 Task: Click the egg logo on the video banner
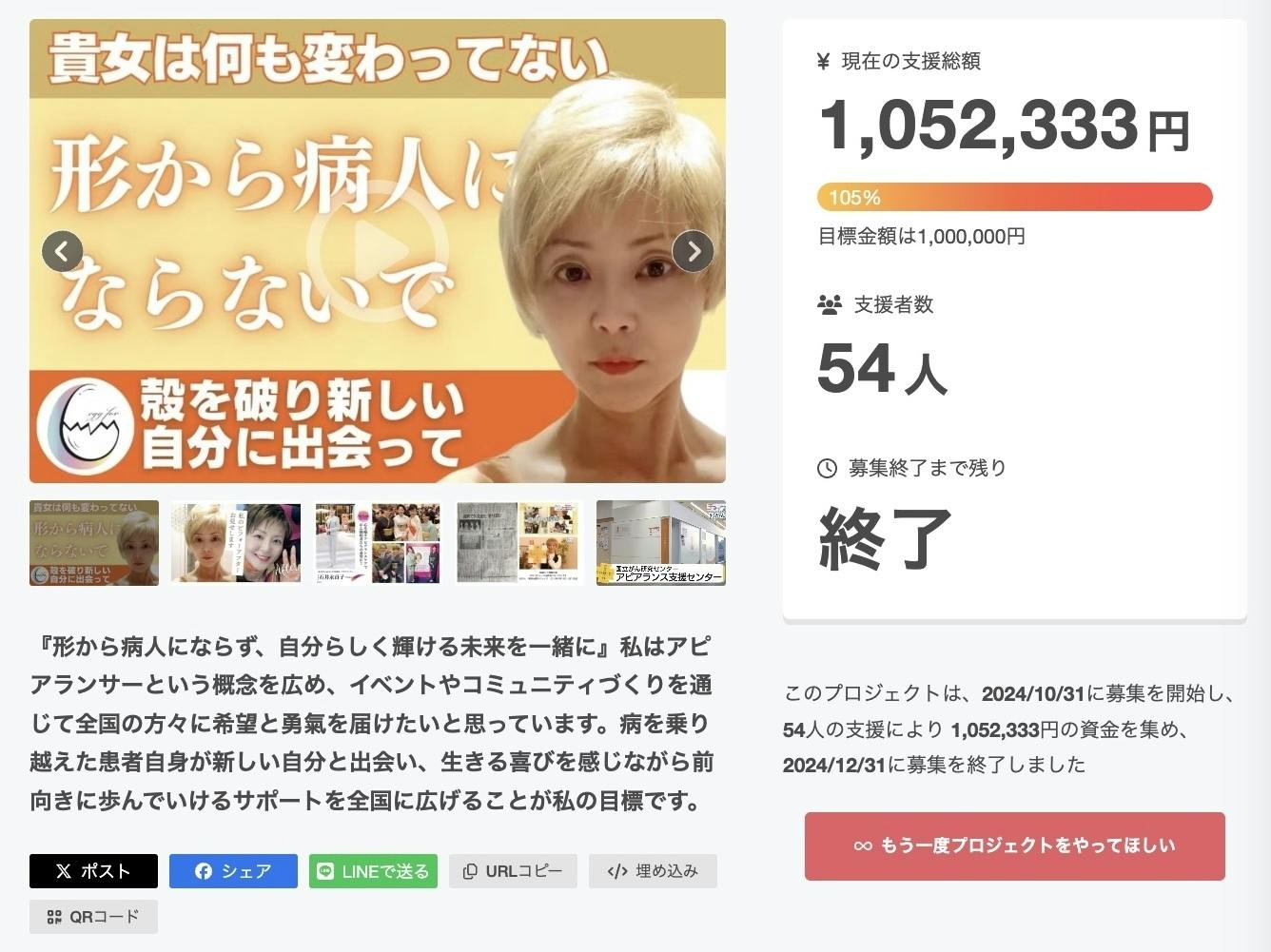coord(83,425)
